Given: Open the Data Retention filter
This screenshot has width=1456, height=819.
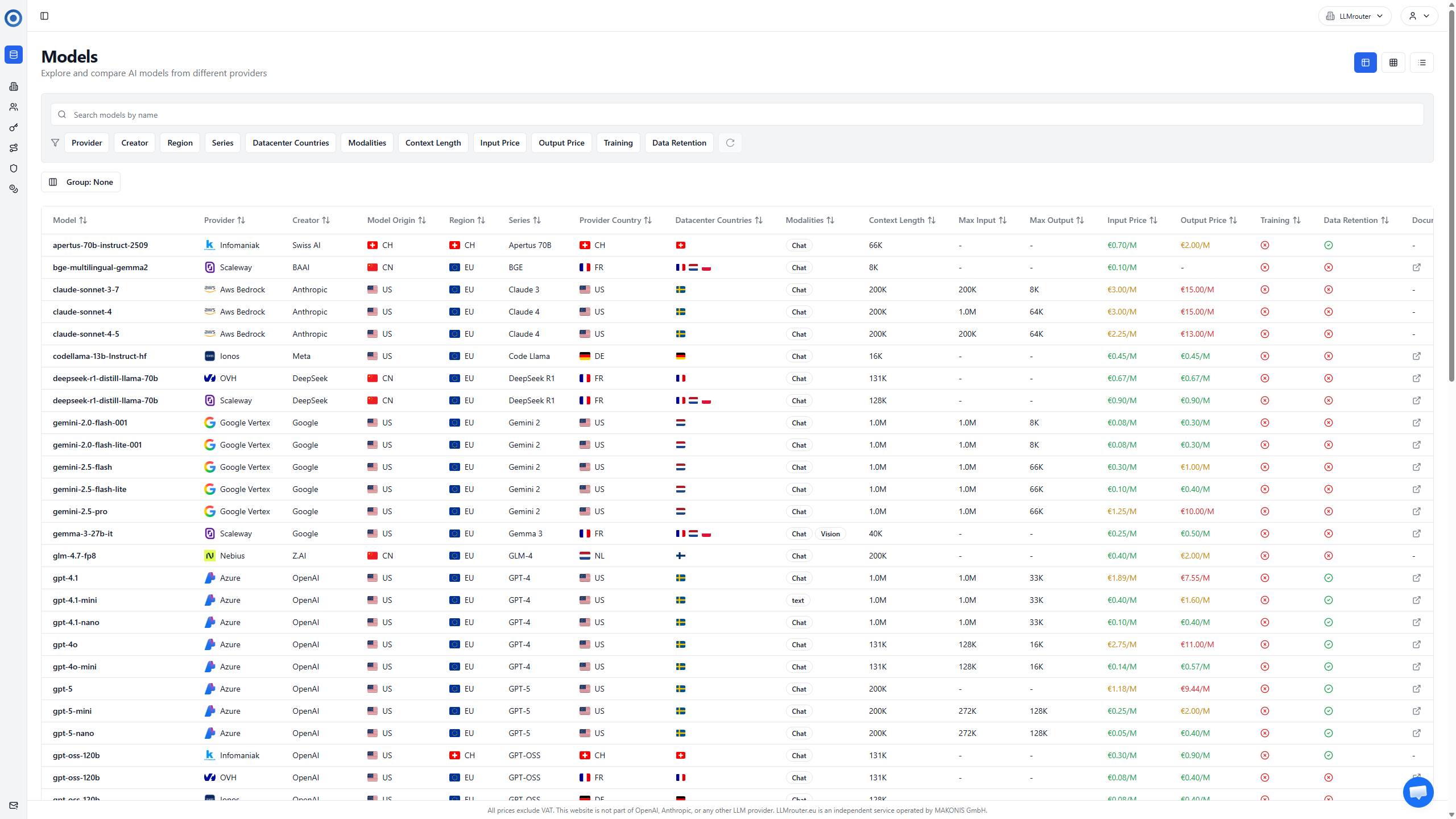Looking at the screenshot, I should [679, 143].
